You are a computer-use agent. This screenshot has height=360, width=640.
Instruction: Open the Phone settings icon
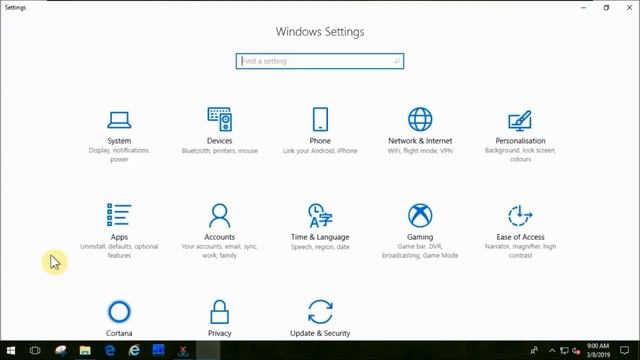coord(320,119)
